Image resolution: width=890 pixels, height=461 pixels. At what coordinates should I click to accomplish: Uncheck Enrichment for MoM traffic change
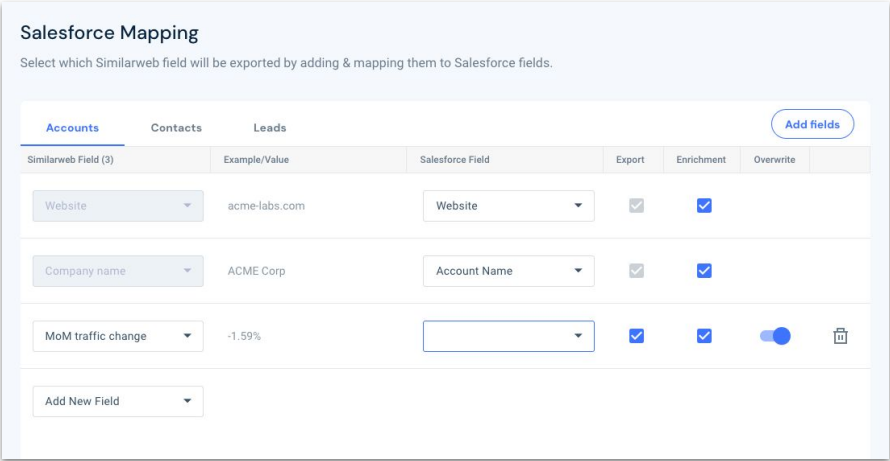click(704, 336)
